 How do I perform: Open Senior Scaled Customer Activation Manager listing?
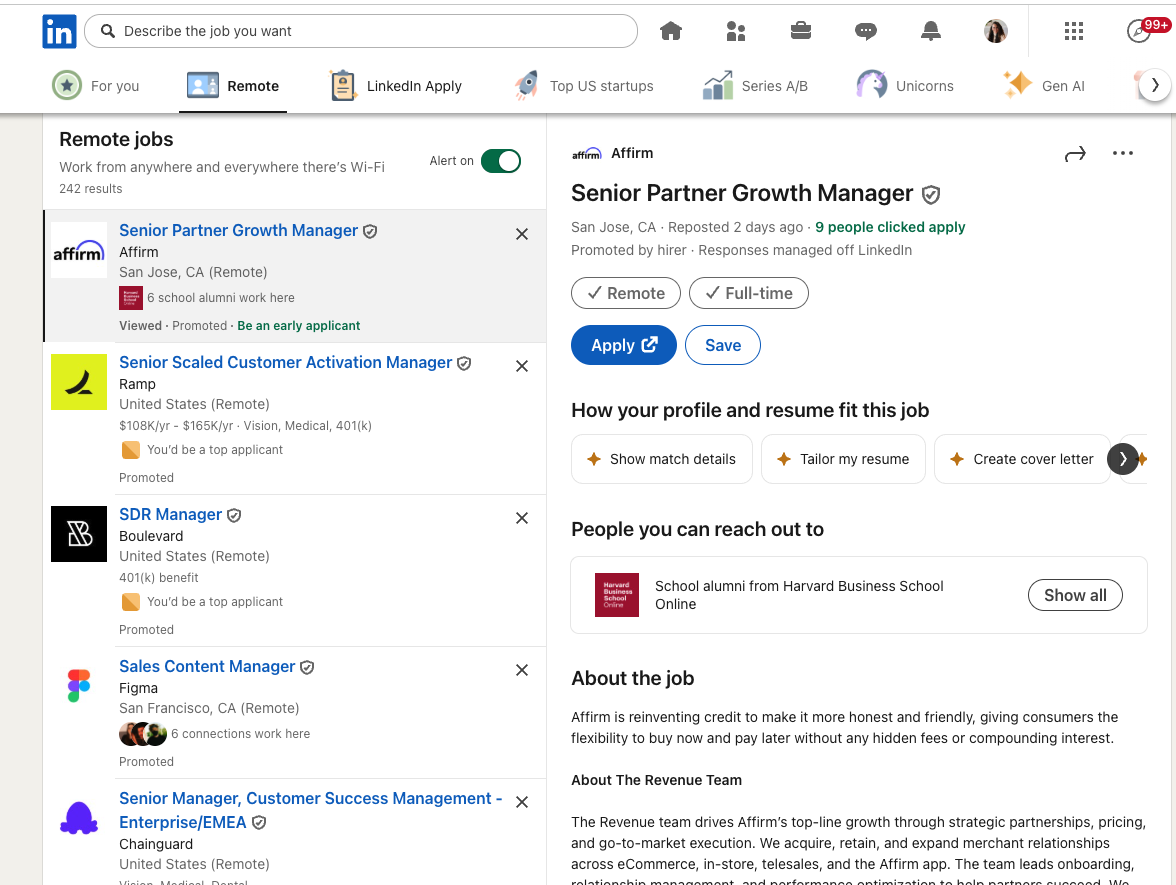(286, 362)
